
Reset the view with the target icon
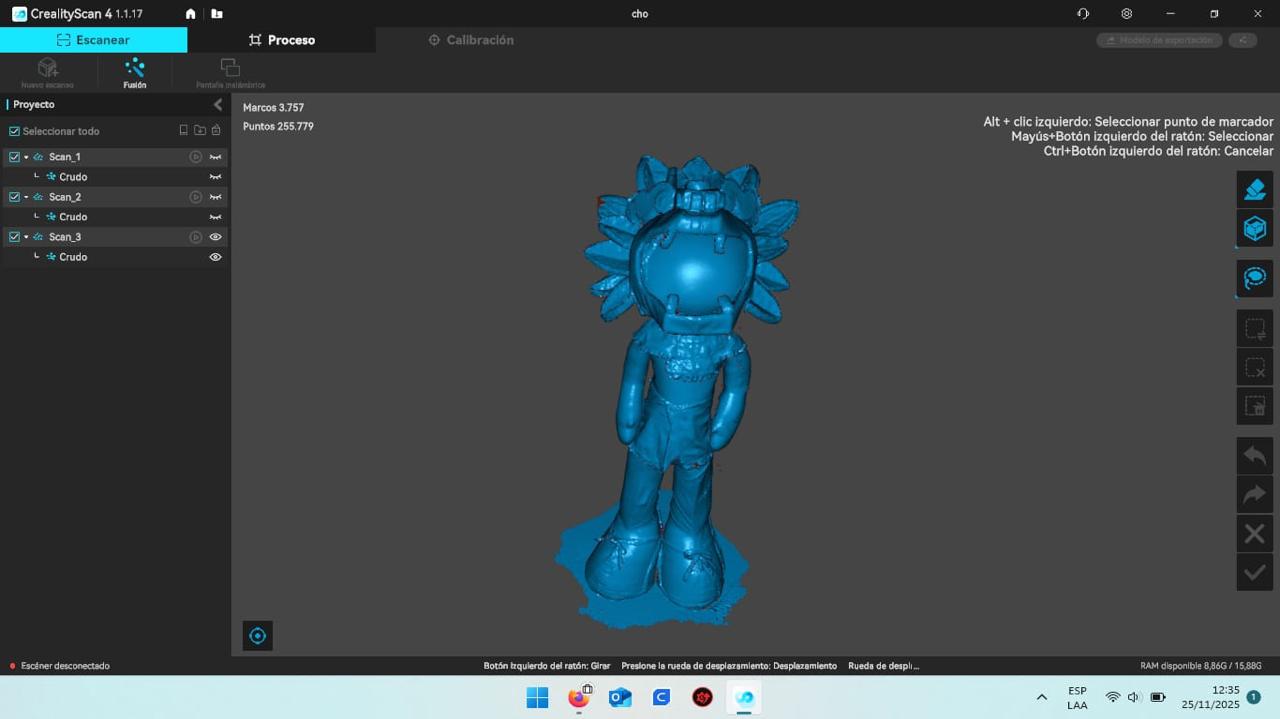(258, 636)
